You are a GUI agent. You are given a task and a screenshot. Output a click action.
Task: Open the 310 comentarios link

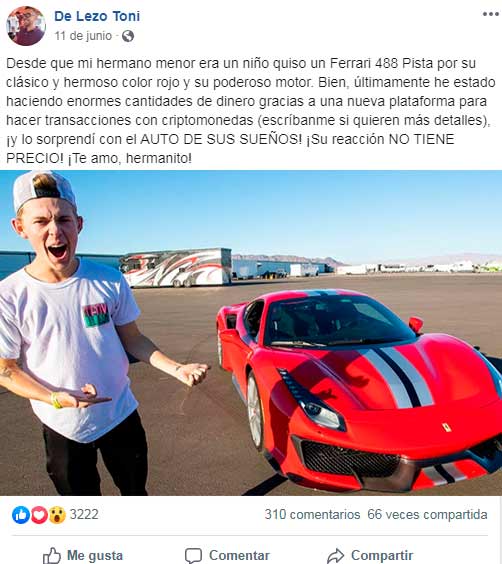click(312, 514)
